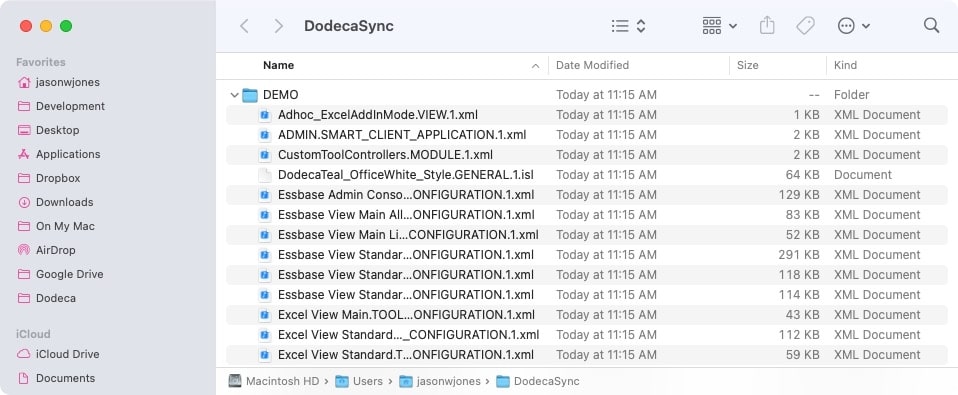Collapse the DEMO folder disclosure arrow
This screenshot has height=395, width=958.
tap(234, 95)
